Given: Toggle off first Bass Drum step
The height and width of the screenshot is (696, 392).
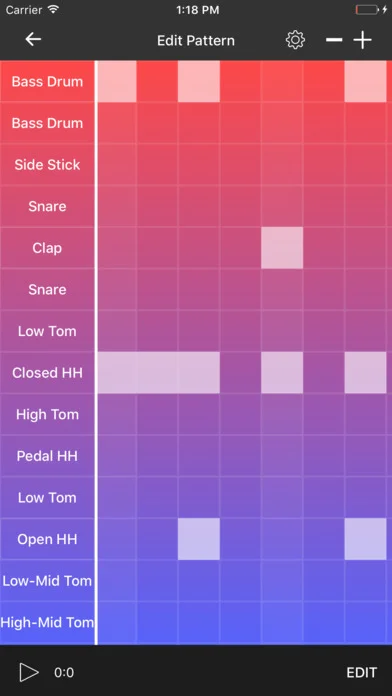Looking at the screenshot, I should [117, 82].
